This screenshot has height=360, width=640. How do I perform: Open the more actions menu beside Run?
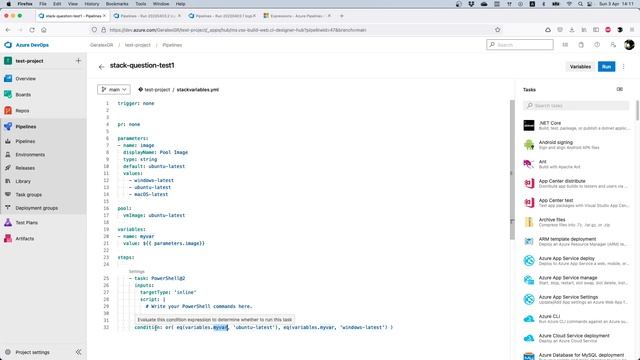(623, 67)
